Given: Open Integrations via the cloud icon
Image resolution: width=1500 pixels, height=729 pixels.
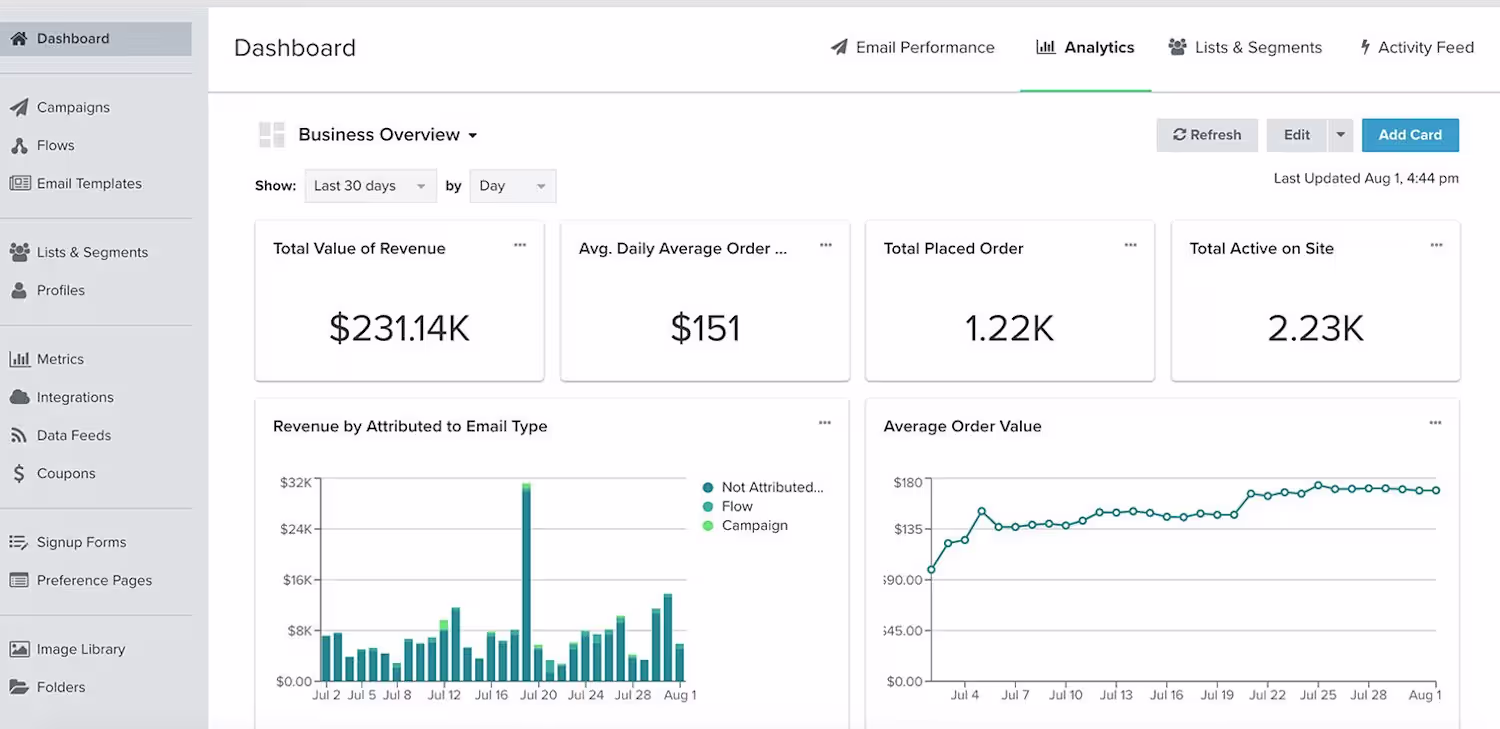Looking at the screenshot, I should (x=19, y=397).
